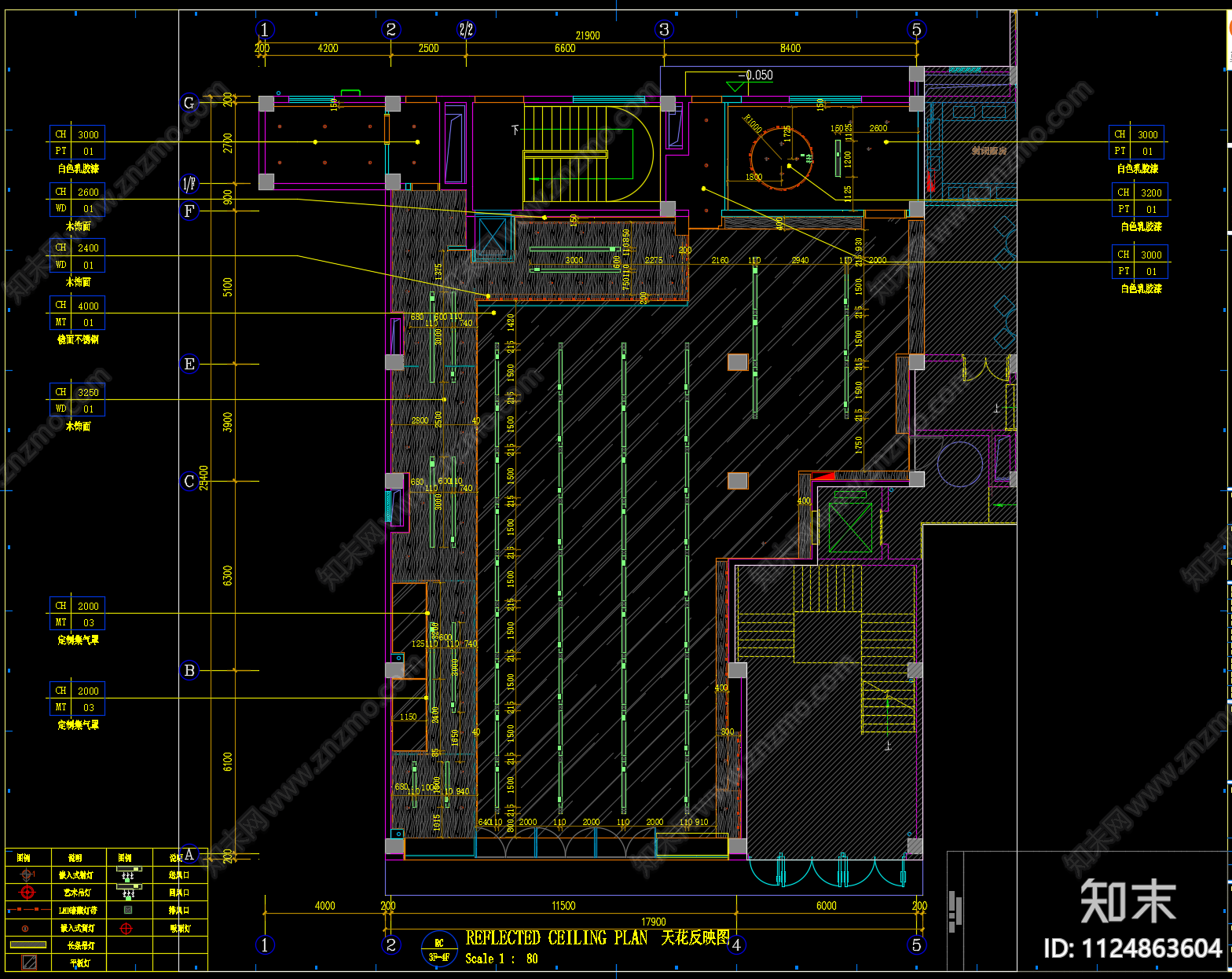Click the -0.050 level value
The height and width of the screenshot is (979, 1232).
point(756,75)
